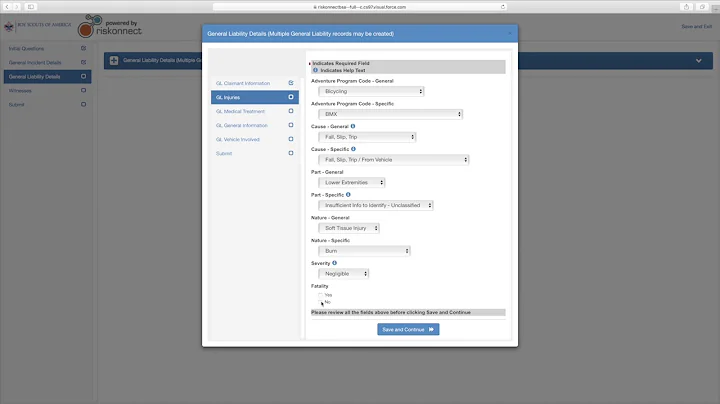Select the GL Injuries step
Image resolution: width=720 pixels, height=404 pixels.
point(255,97)
